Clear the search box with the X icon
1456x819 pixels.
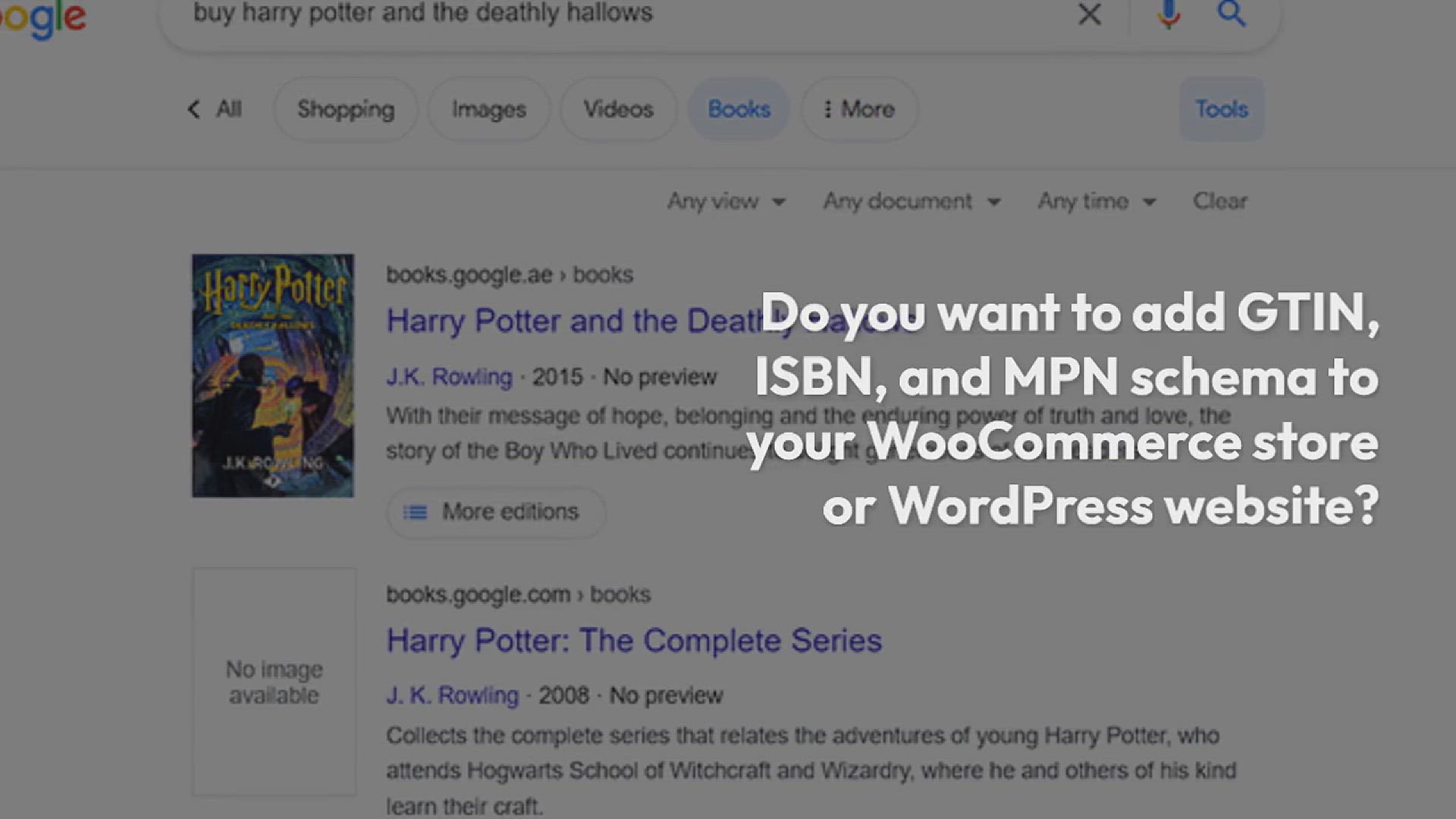pos(1089,14)
